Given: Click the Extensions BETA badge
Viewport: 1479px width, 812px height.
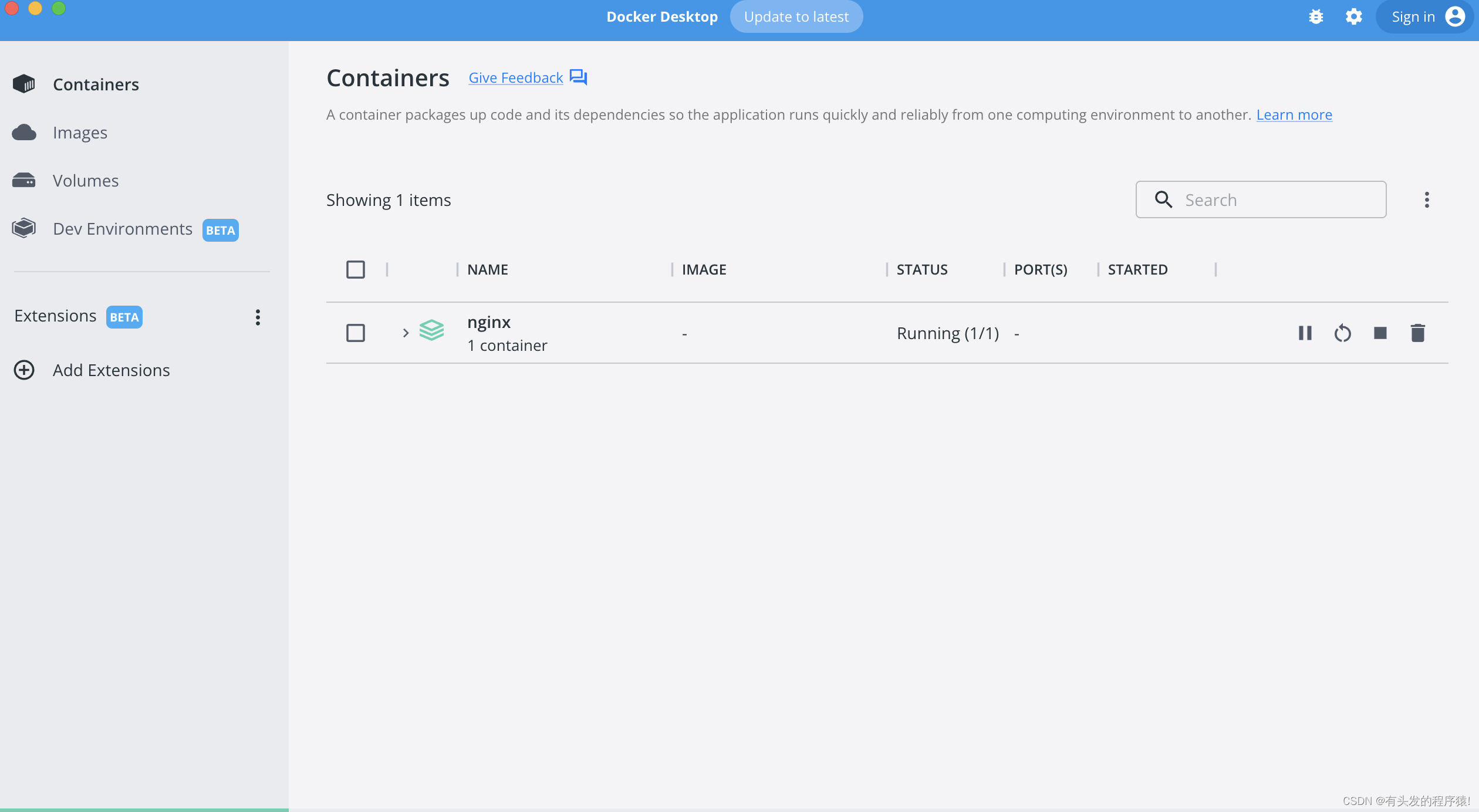Looking at the screenshot, I should tap(124, 317).
